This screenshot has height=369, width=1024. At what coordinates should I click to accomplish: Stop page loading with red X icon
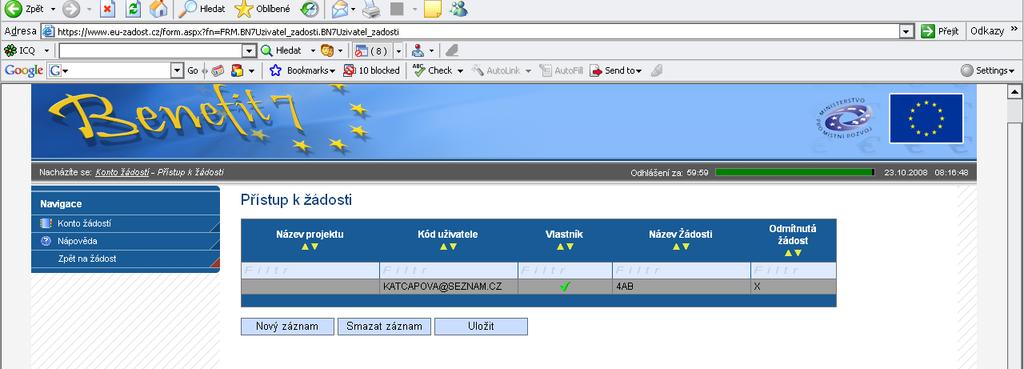pyautogui.click(x=108, y=9)
